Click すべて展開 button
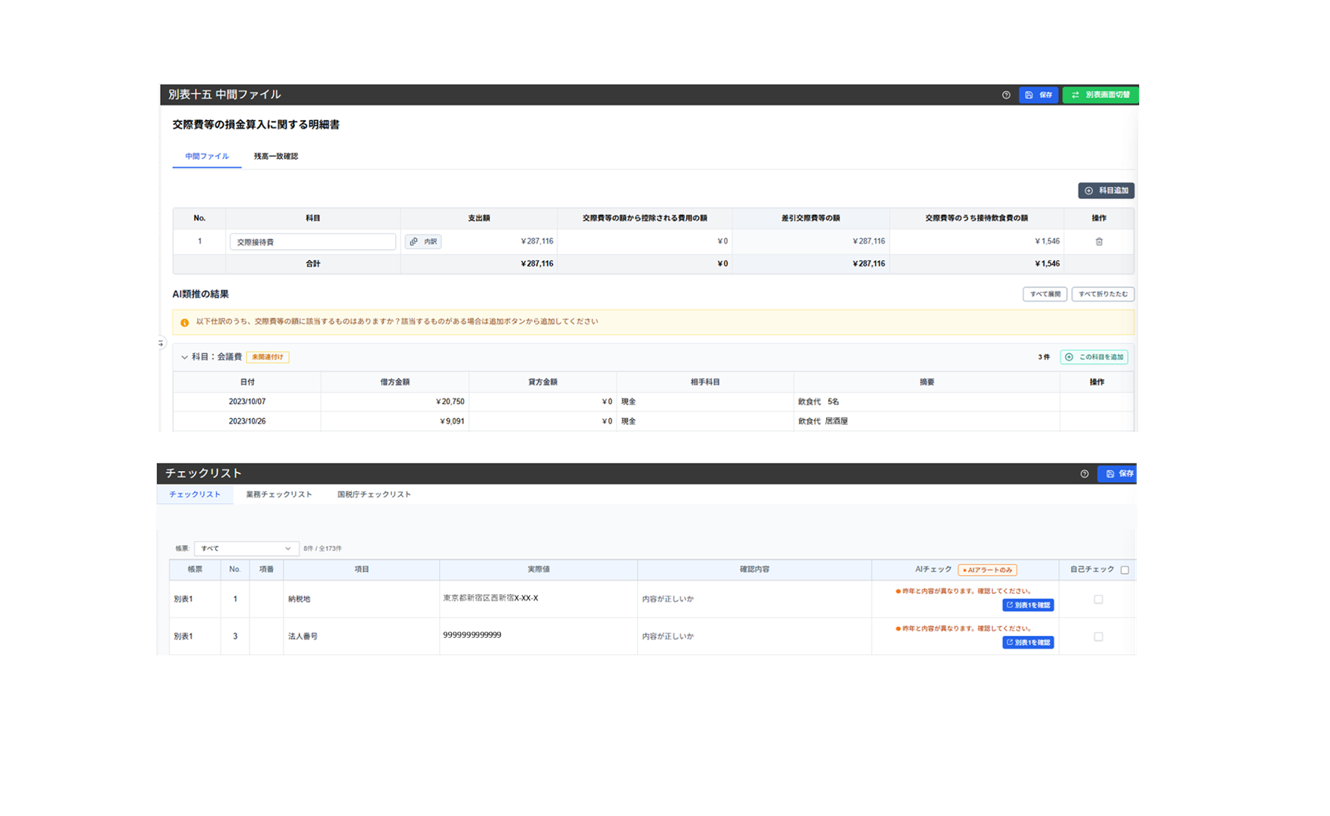The height and width of the screenshot is (816, 1330). [x=1044, y=295]
